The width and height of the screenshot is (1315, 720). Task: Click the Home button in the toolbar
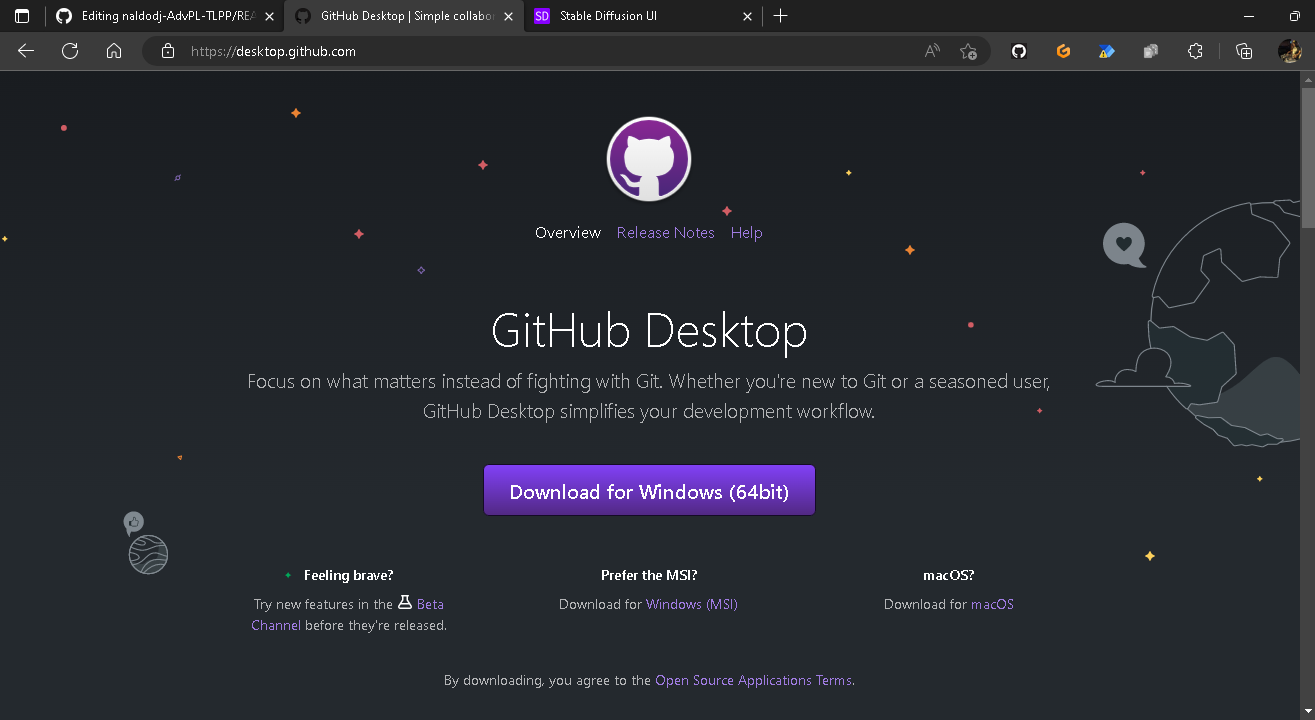[x=114, y=50]
